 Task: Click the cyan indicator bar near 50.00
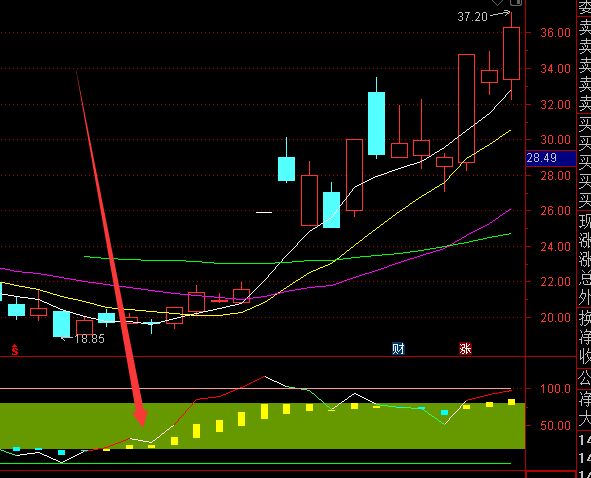[444, 412]
